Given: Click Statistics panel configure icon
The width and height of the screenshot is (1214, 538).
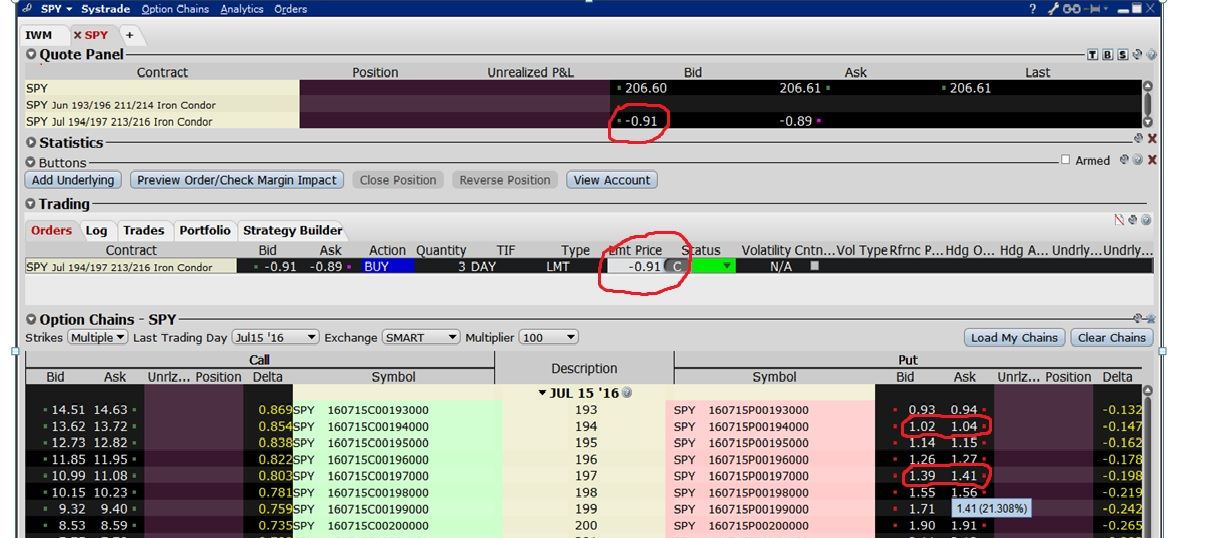Looking at the screenshot, I should [x=1138, y=139].
